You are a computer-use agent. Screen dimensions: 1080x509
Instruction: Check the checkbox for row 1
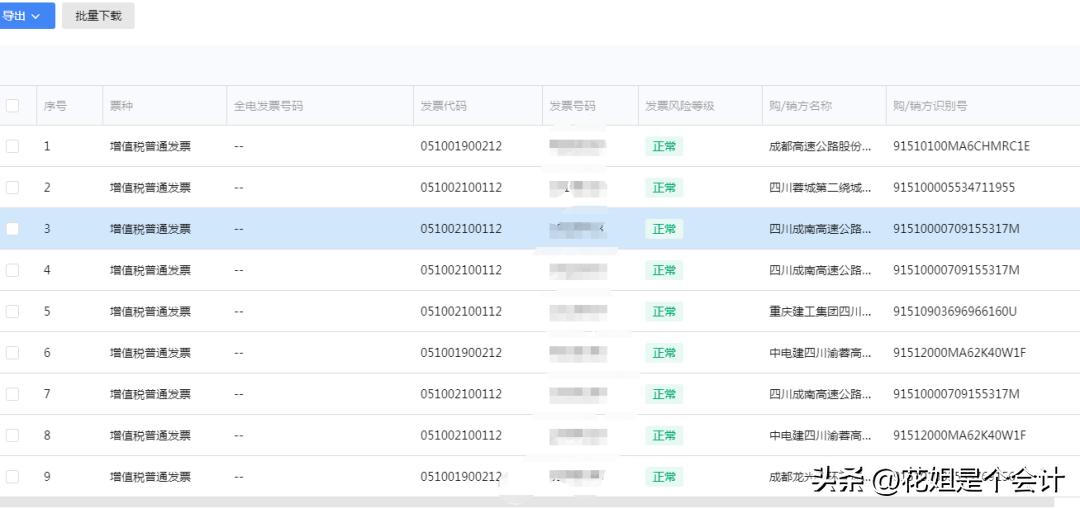click(x=12, y=146)
